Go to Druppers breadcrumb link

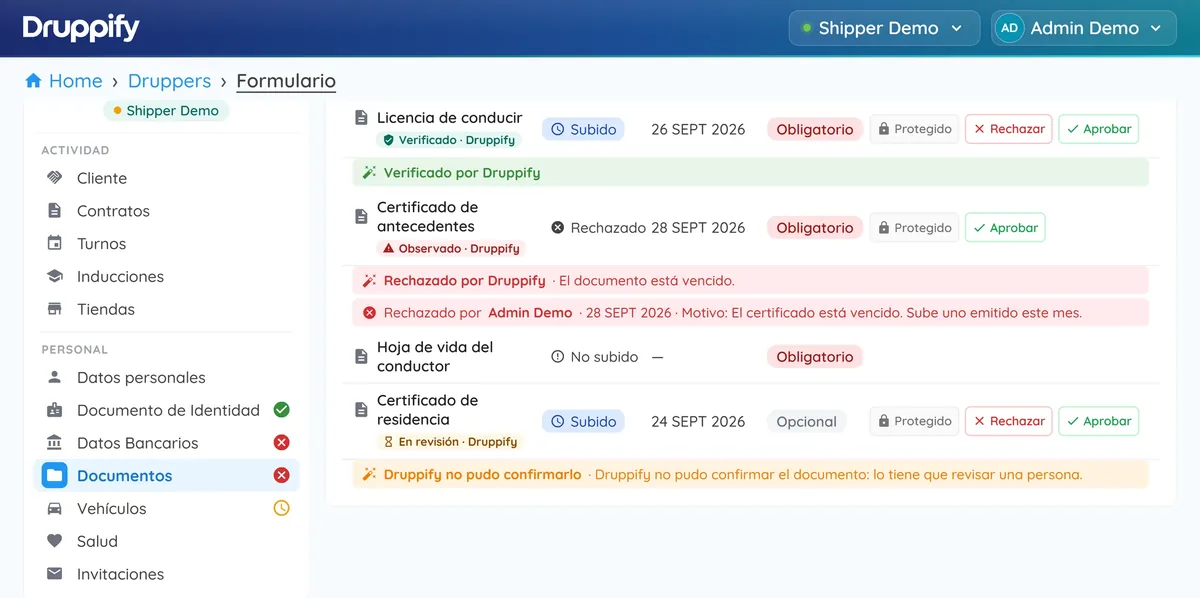click(x=169, y=81)
